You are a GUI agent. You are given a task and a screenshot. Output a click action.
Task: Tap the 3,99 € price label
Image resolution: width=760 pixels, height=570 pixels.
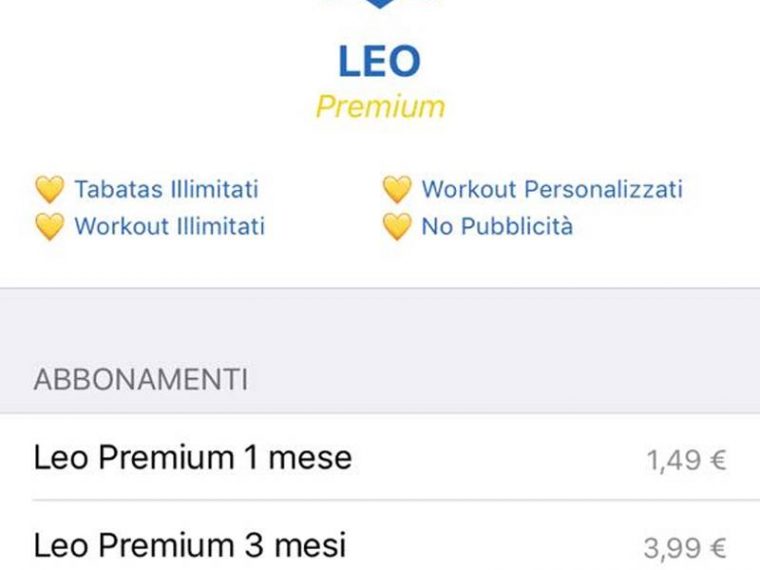[x=685, y=548]
